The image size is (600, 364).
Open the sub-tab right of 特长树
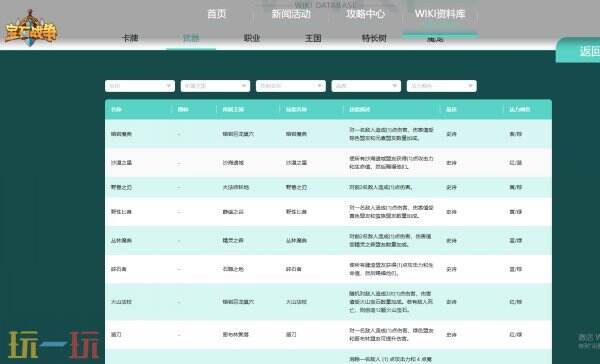click(435, 39)
